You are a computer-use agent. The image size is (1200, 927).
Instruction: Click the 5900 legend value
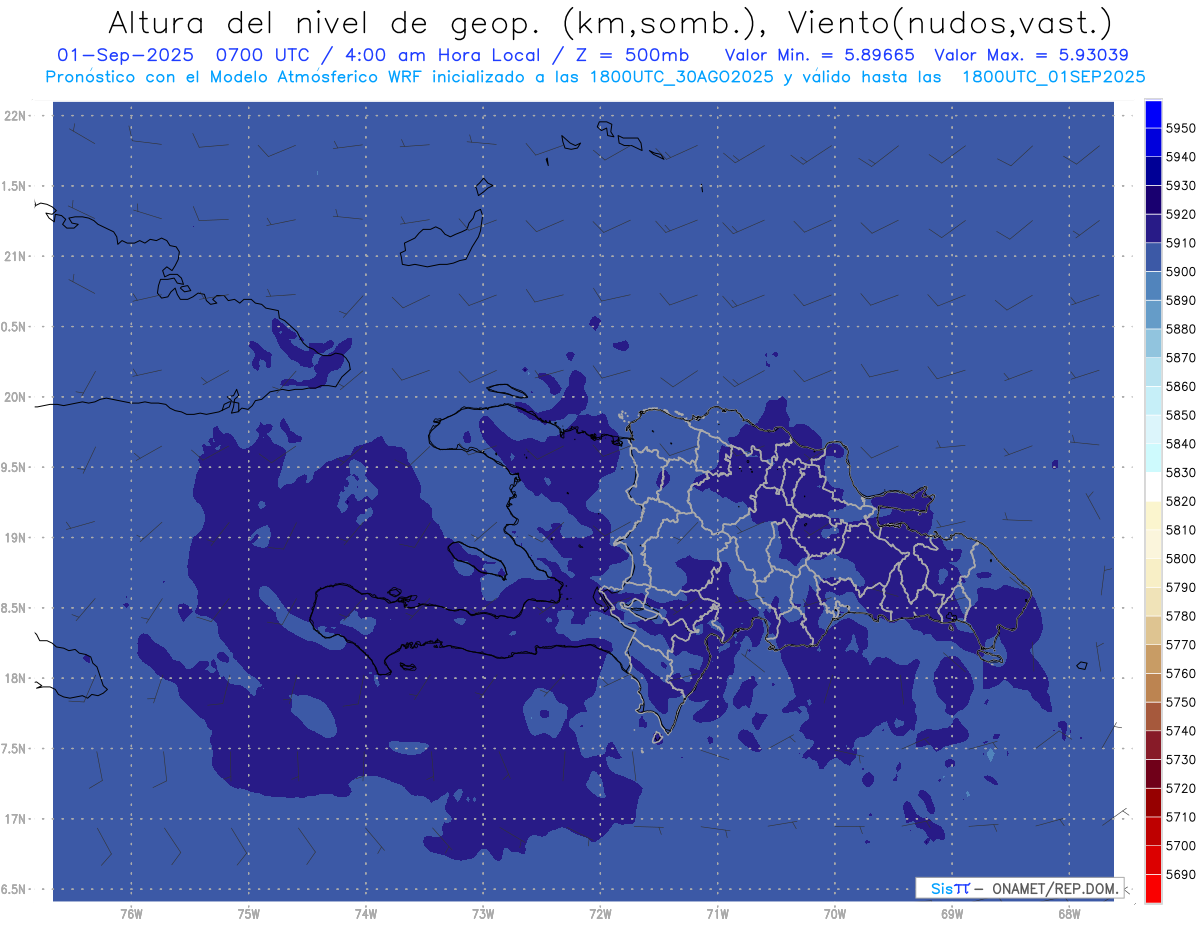(1181, 272)
